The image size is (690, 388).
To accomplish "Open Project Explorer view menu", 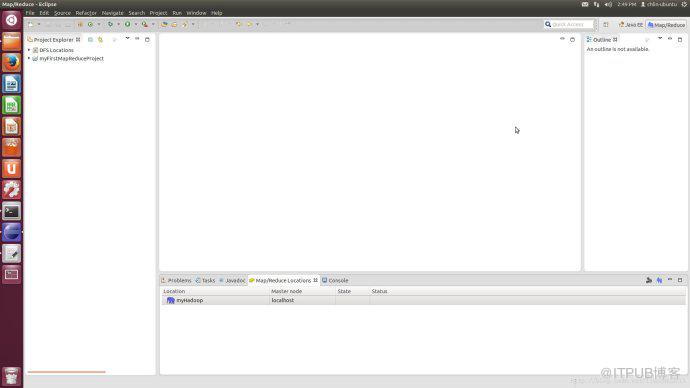I will [x=127, y=39].
